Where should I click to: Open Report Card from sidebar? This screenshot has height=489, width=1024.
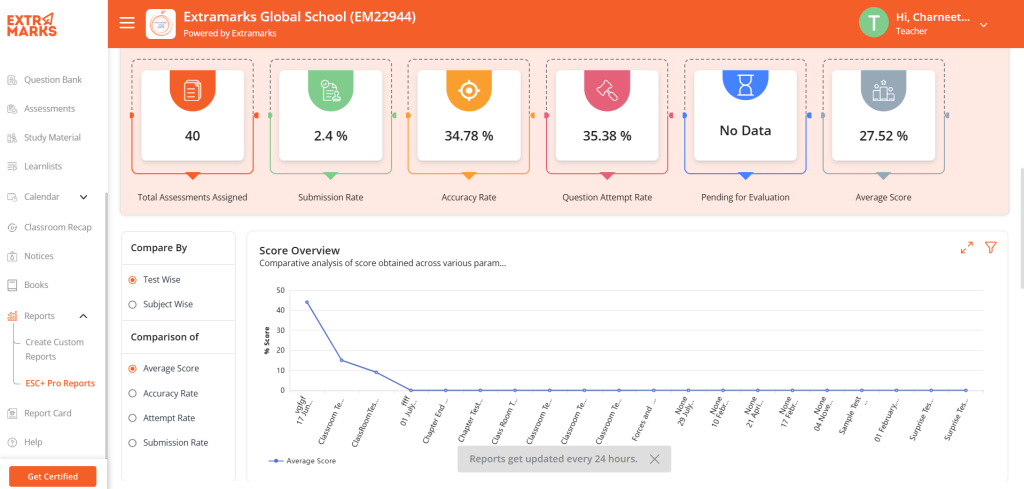(48, 413)
